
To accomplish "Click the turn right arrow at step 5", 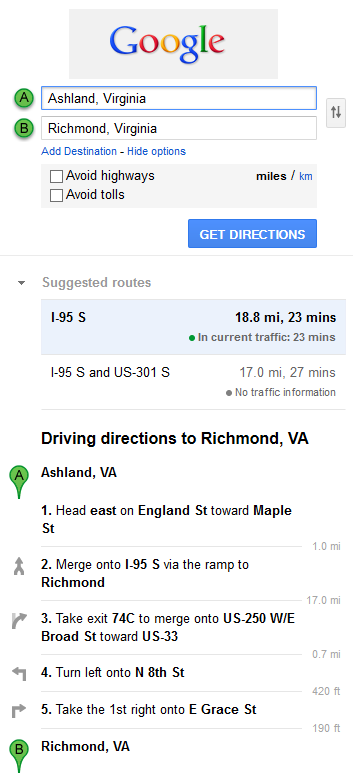I will pyautogui.click(x=19, y=711).
